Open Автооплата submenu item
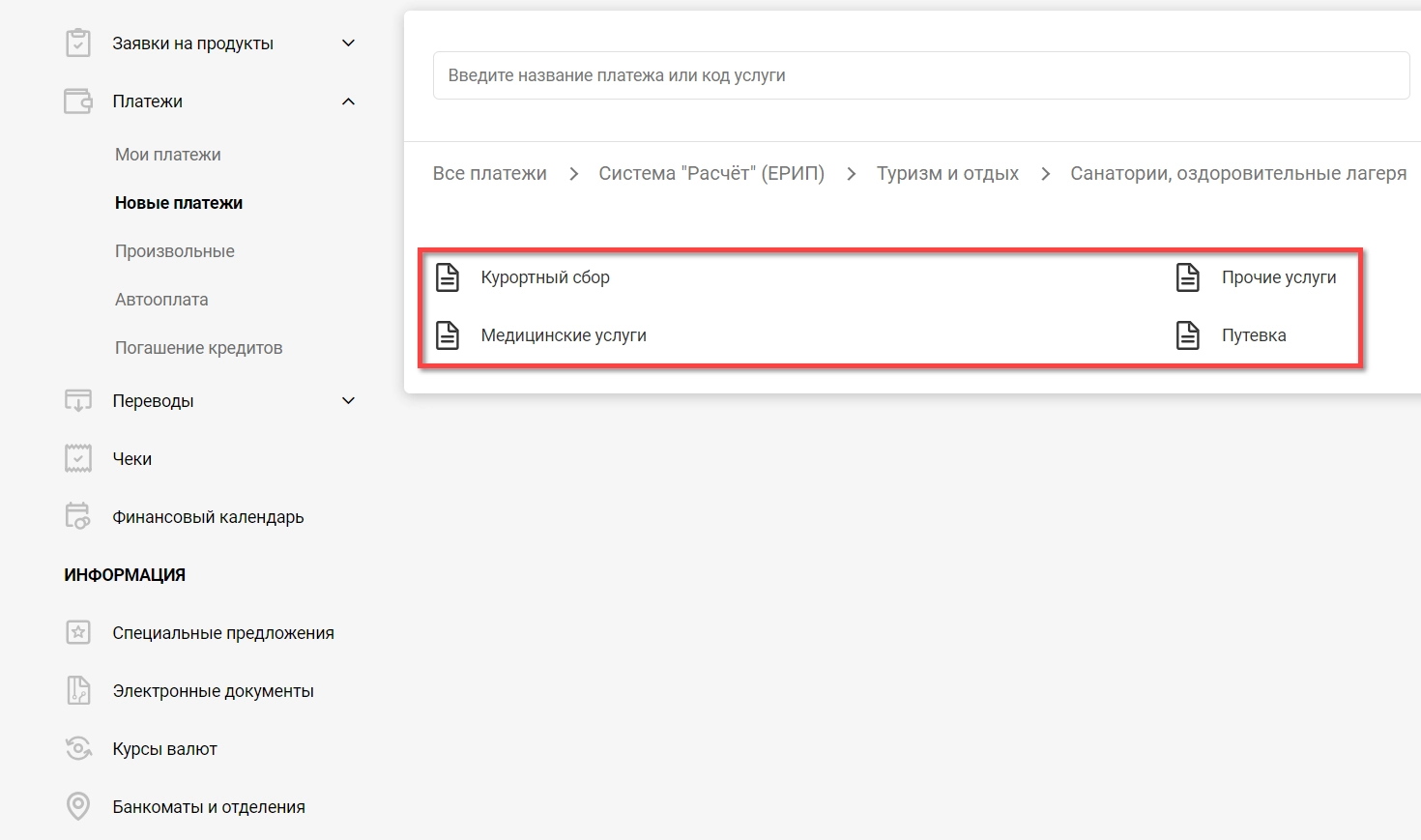The image size is (1421, 840). 161,300
